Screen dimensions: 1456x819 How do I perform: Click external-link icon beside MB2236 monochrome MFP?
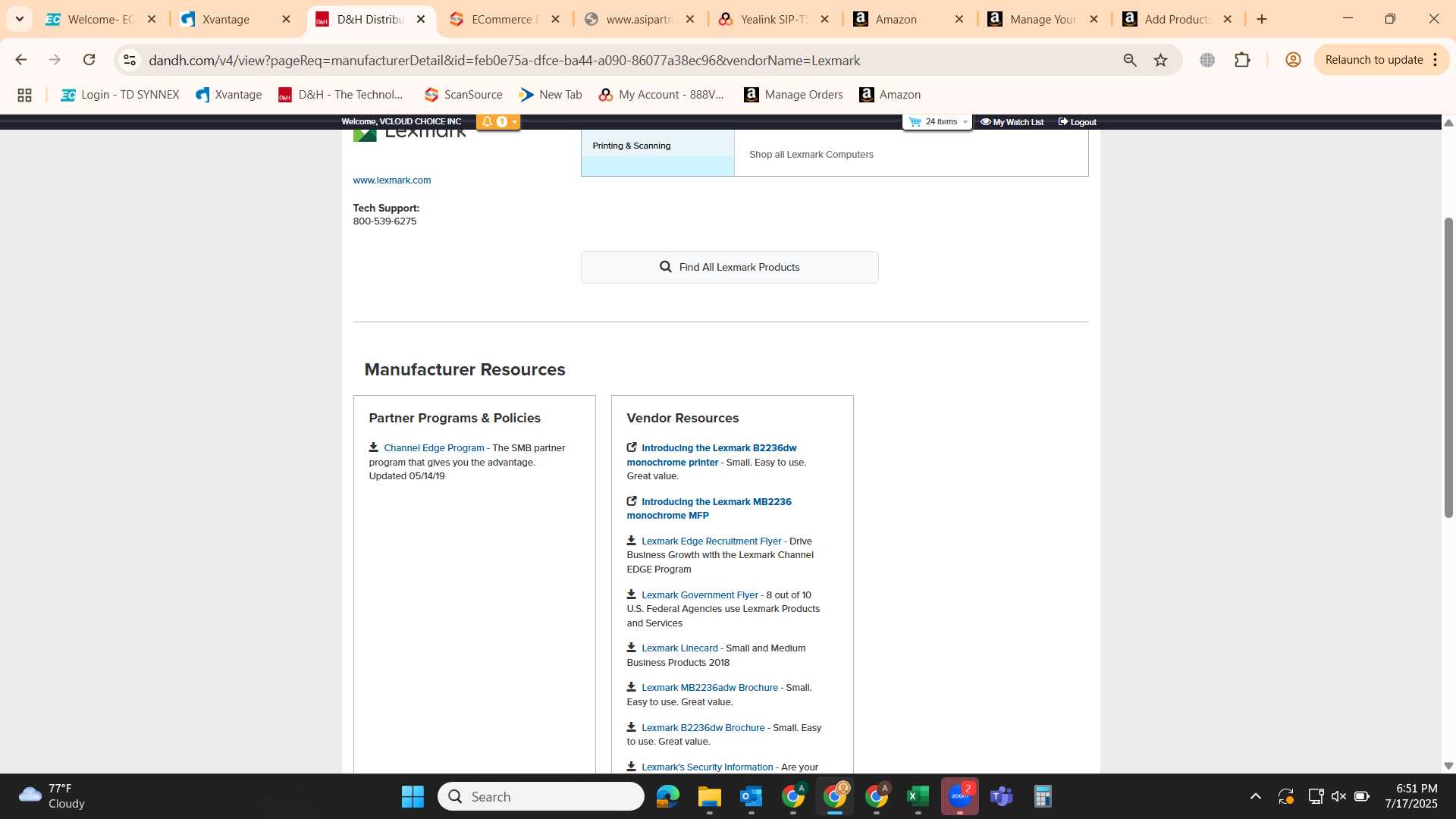coord(632,500)
